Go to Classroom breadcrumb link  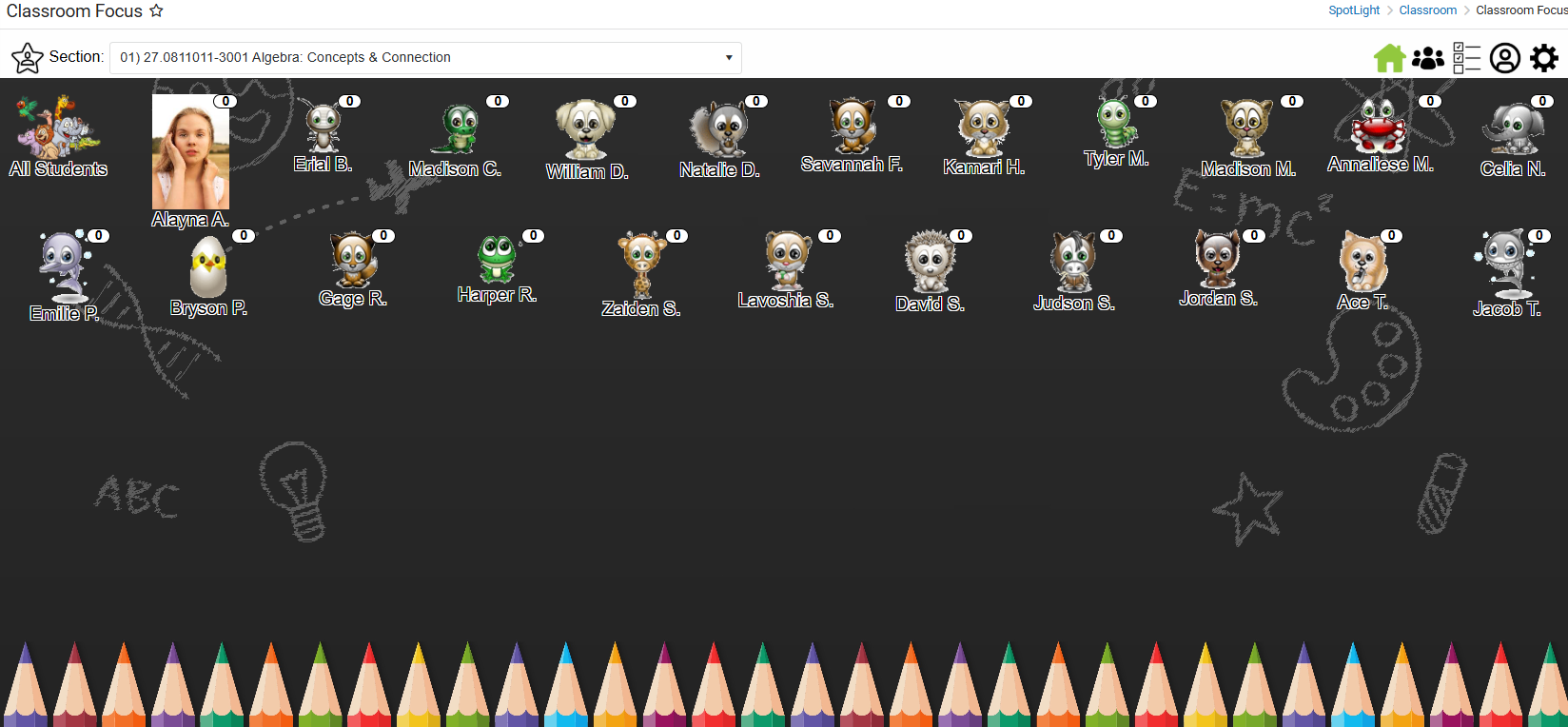[x=1427, y=10]
